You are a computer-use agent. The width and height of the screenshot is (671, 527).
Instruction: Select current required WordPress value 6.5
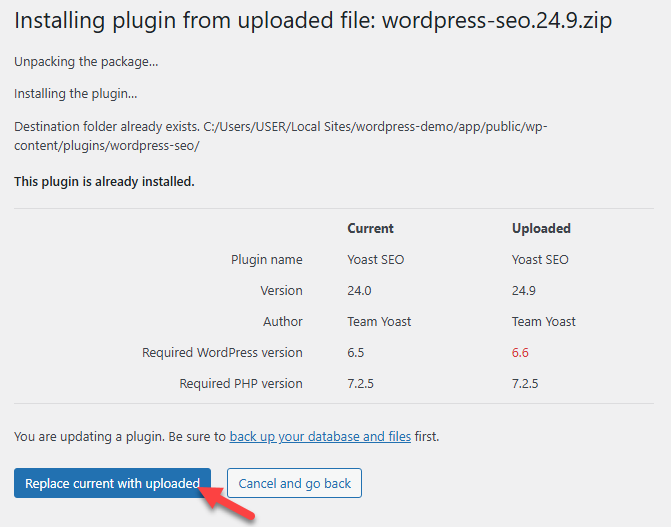(356, 353)
